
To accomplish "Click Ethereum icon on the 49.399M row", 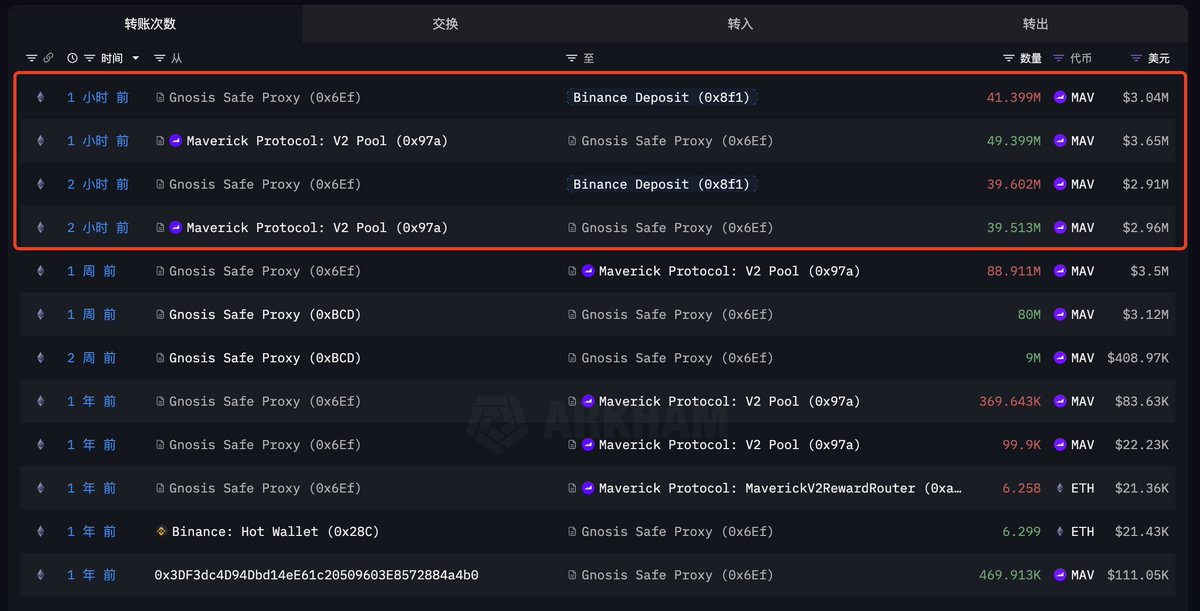I will pyautogui.click(x=41, y=141).
